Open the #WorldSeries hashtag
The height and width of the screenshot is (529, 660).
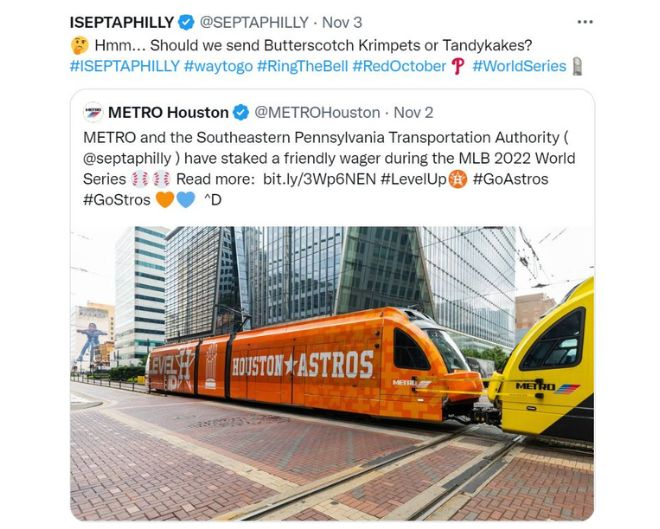tap(519, 66)
